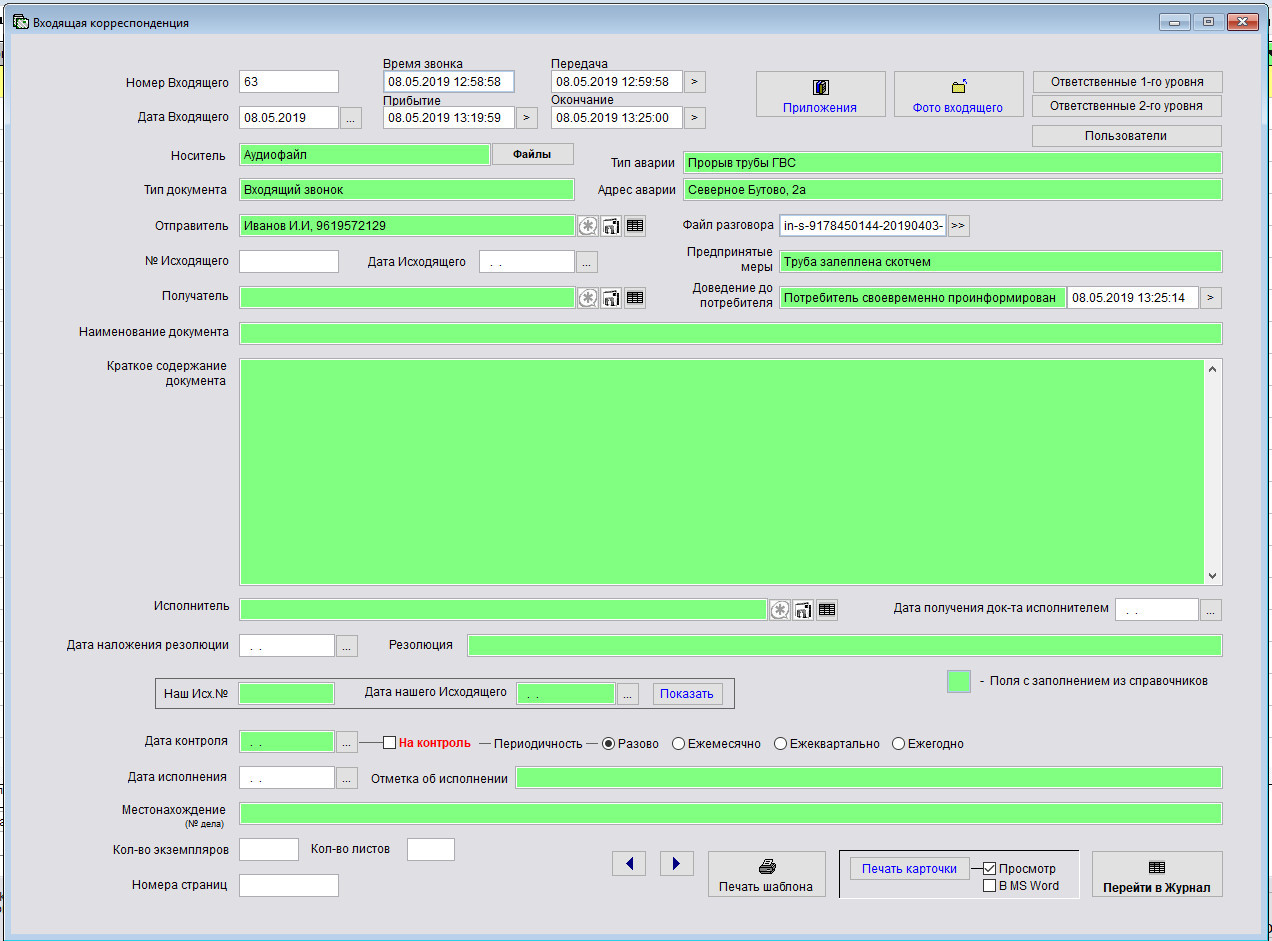Open Фото входящего folder icon button
The width and height of the screenshot is (1272, 941).
pyautogui.click(x=958, y=94)
